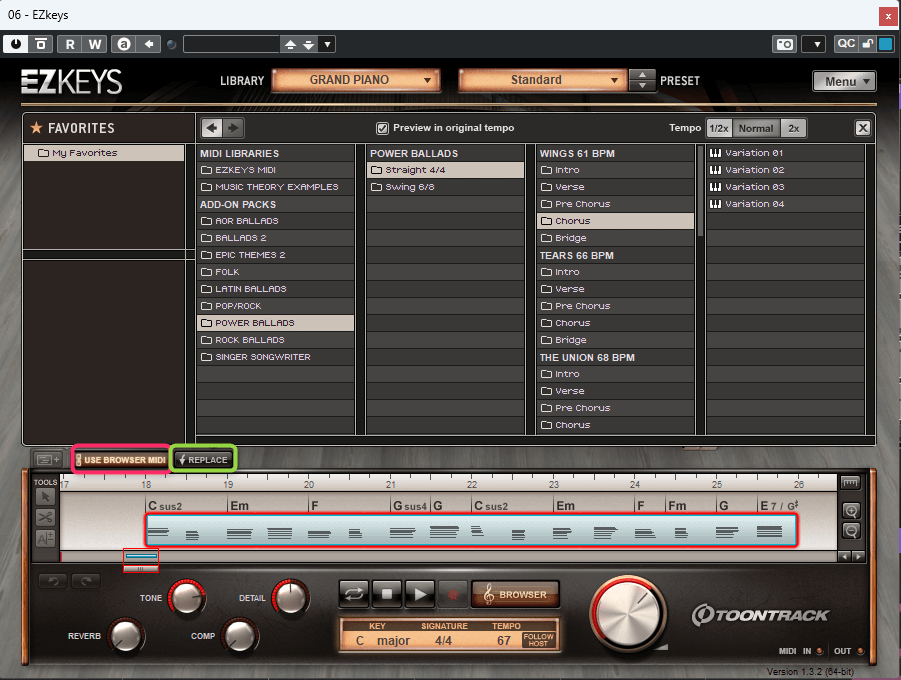Open BALLADS 2 add-on pack

[x=275, y=238]
